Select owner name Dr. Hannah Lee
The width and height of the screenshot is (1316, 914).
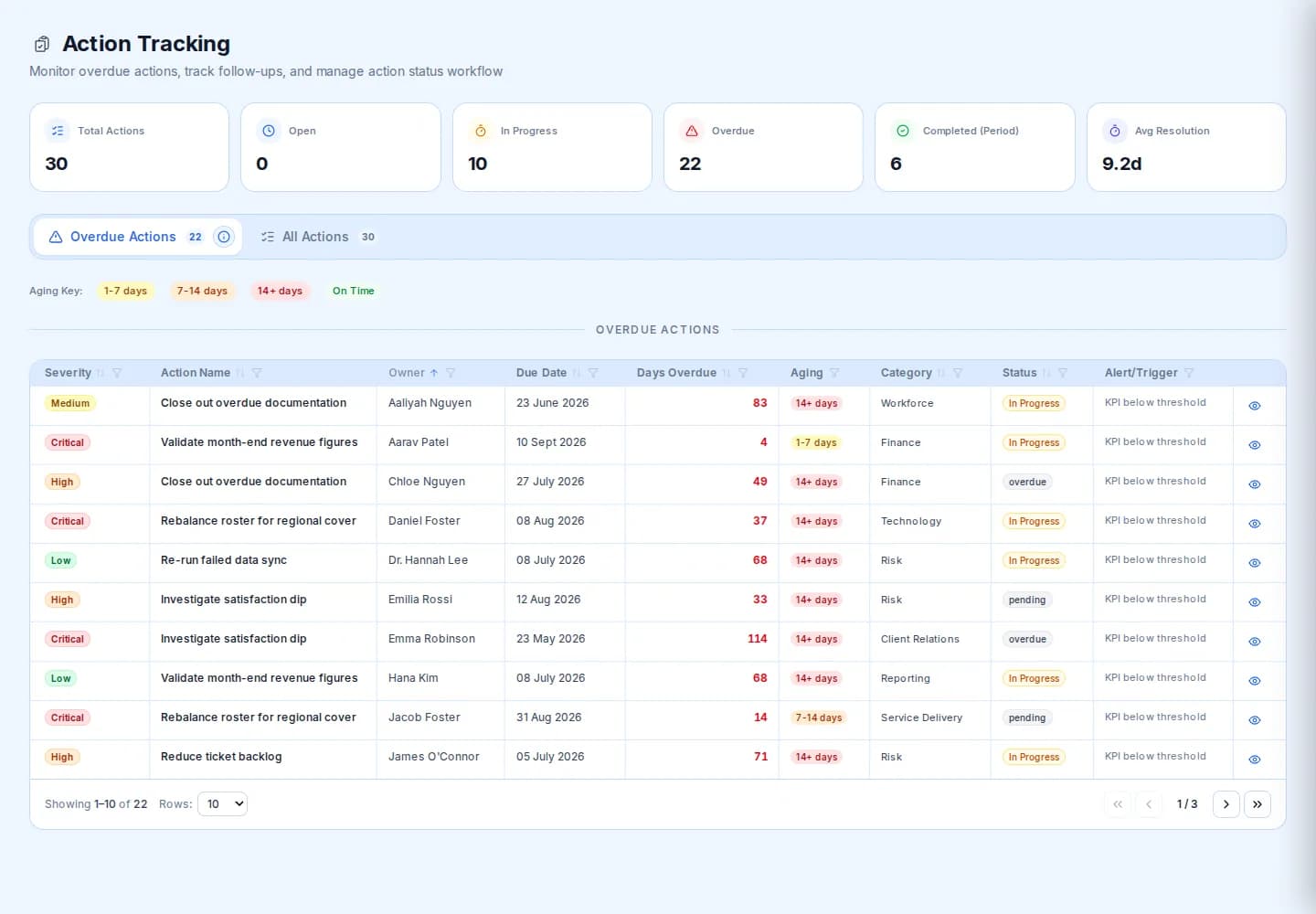pos(428,560)
